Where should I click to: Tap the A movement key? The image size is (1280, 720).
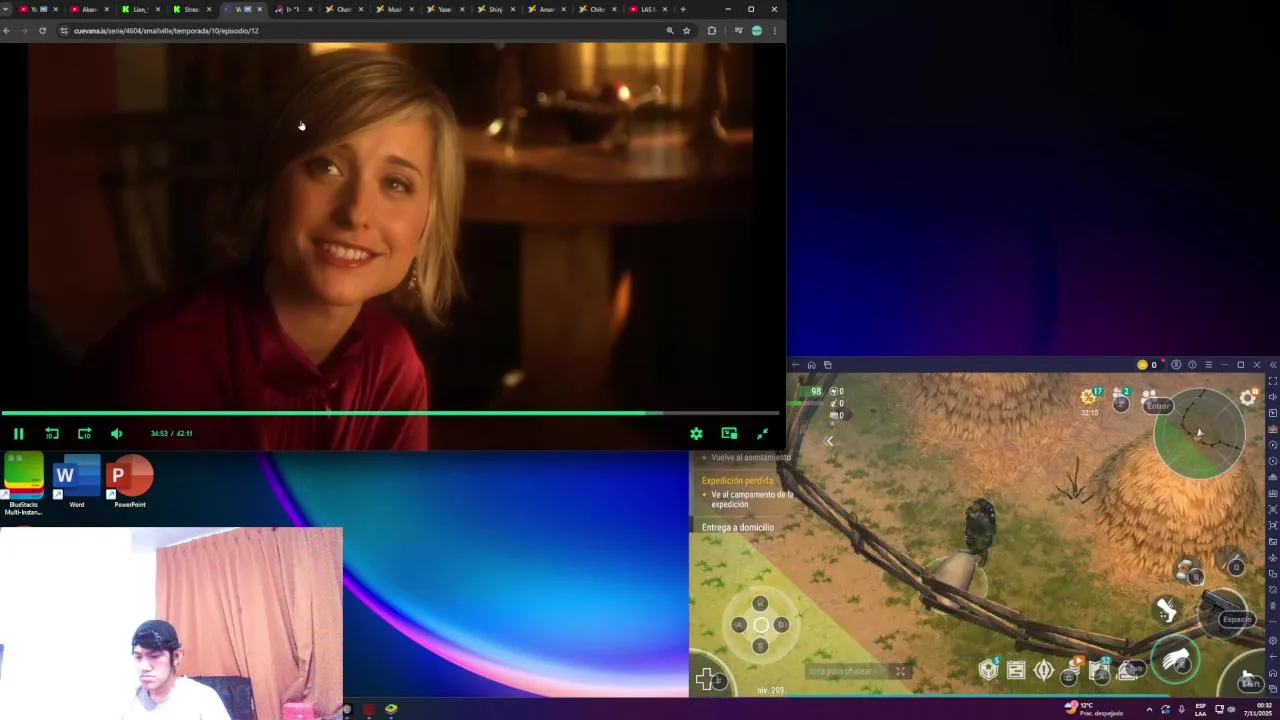[739, 625]
